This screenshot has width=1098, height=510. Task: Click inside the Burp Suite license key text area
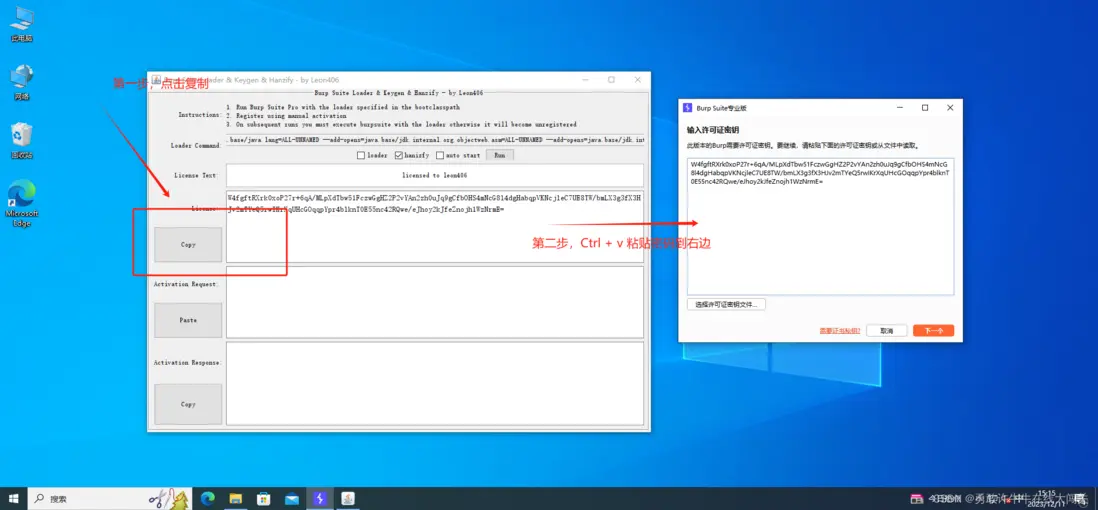tap(820, 240)
